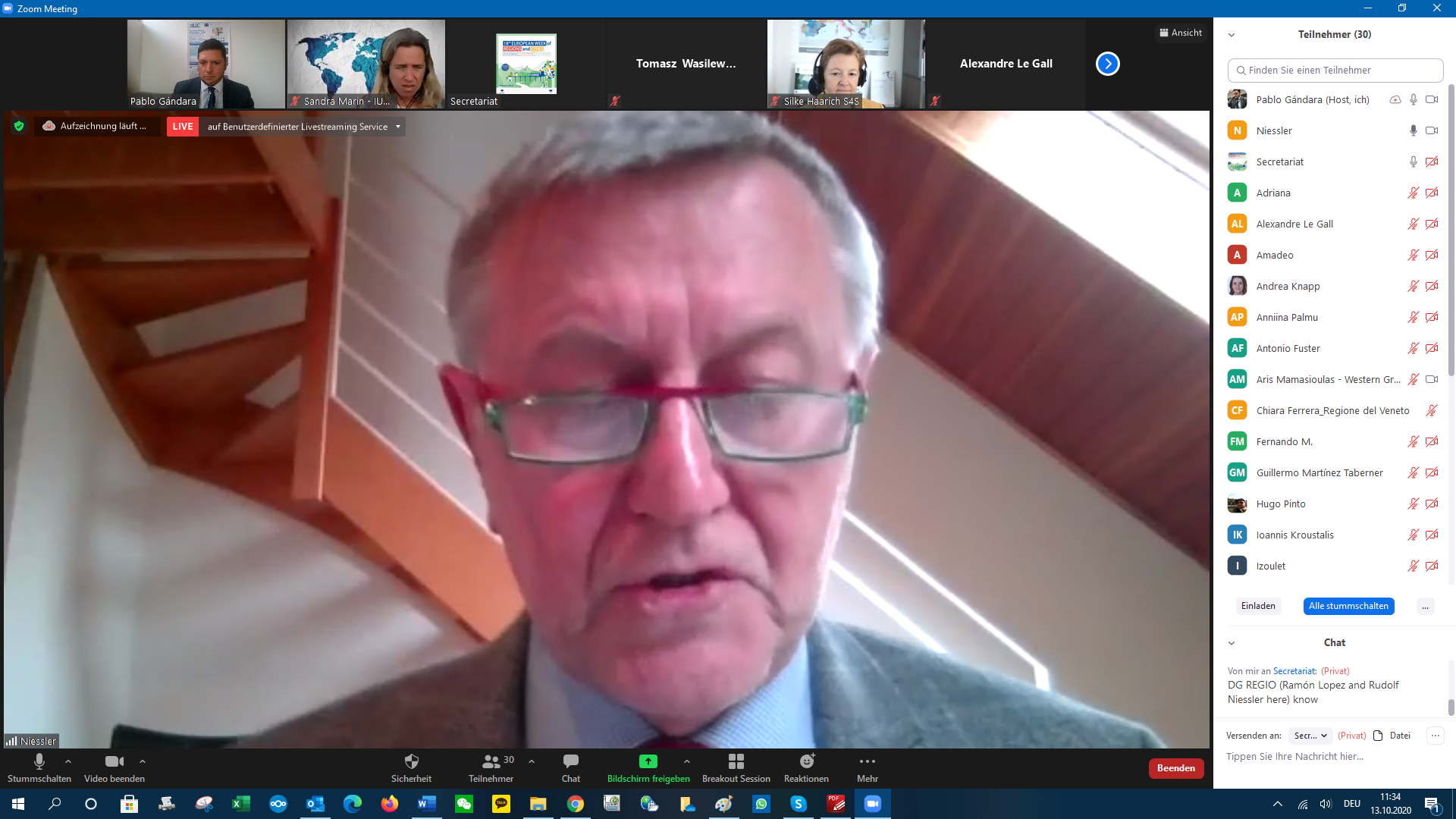Click the encryption green shield icon
The width and height of the screenshot is (1456, 819).
[19, 127]
